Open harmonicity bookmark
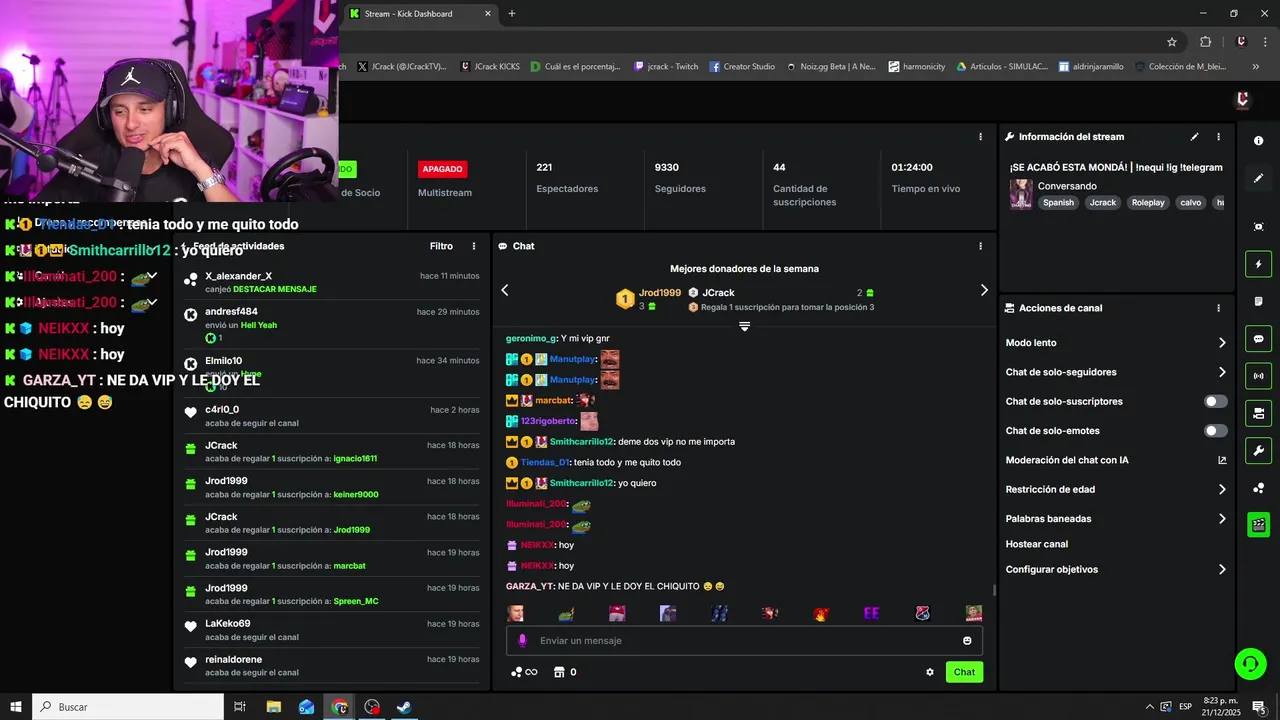This screenshot has width=1280, height=720. (917, 67)
